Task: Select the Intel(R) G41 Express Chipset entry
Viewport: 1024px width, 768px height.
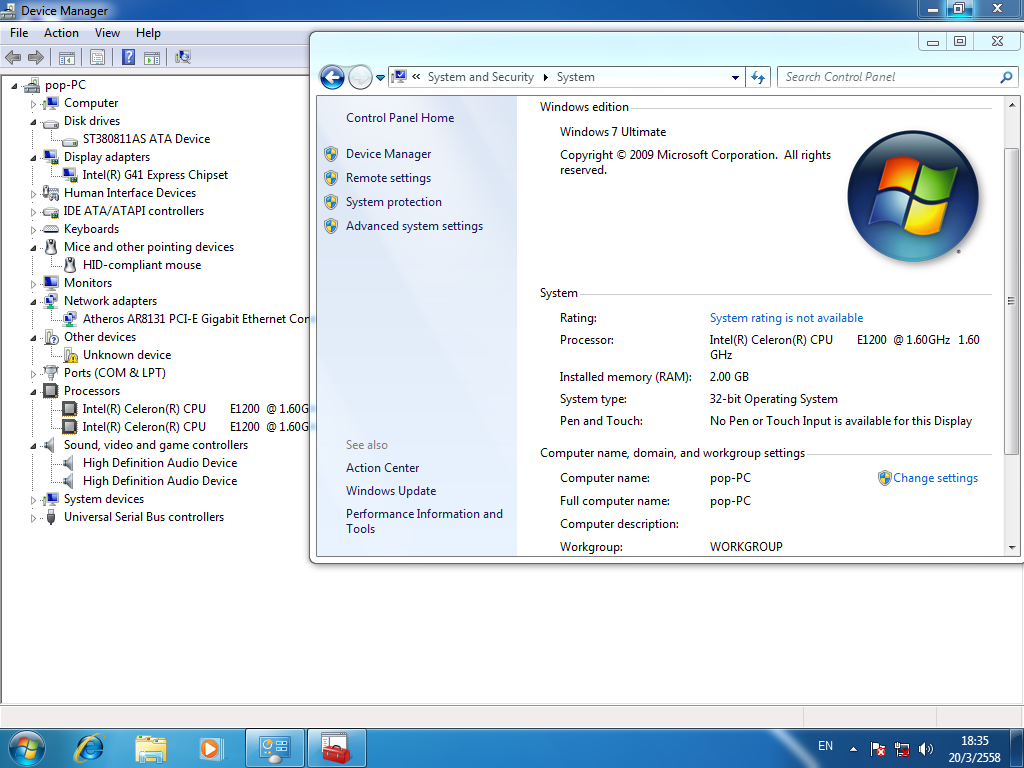Action: [155, 175]
